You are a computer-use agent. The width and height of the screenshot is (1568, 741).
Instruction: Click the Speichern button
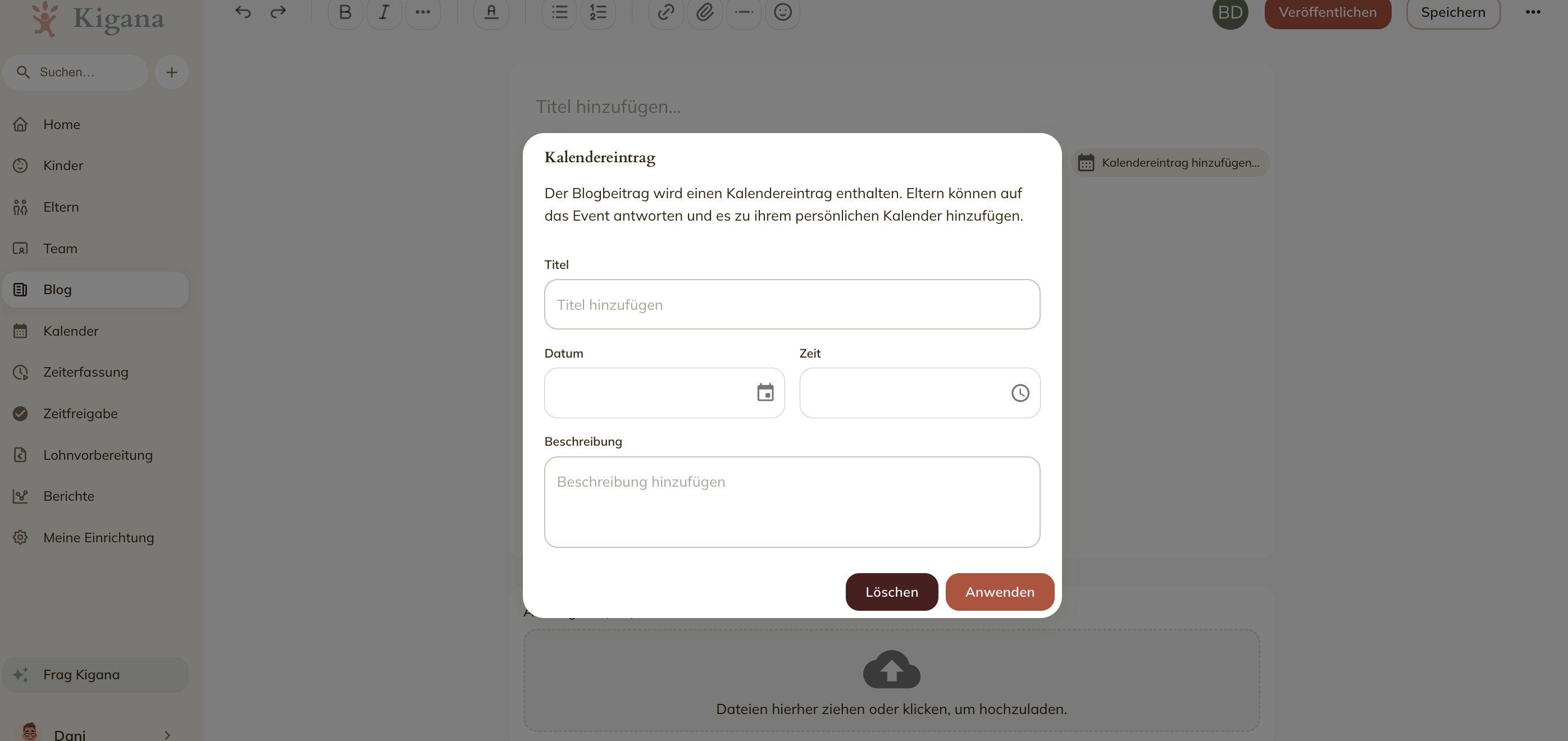[1453, 12]
